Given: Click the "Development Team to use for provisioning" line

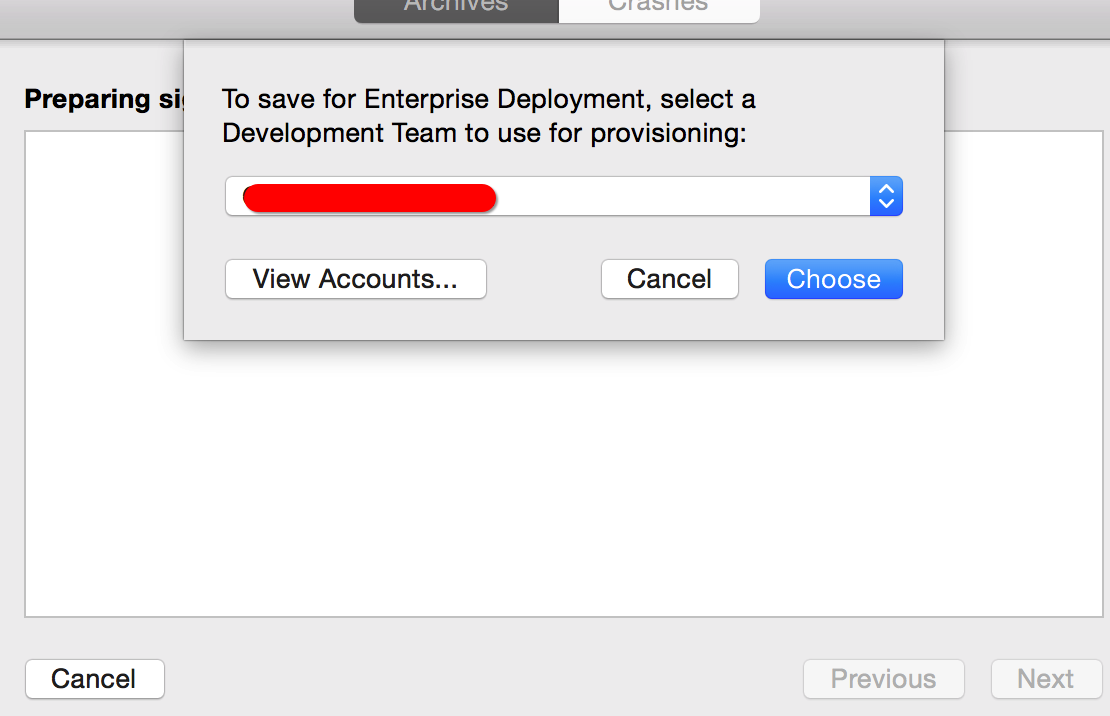Looking at the screenshot, I should (484, 133).
